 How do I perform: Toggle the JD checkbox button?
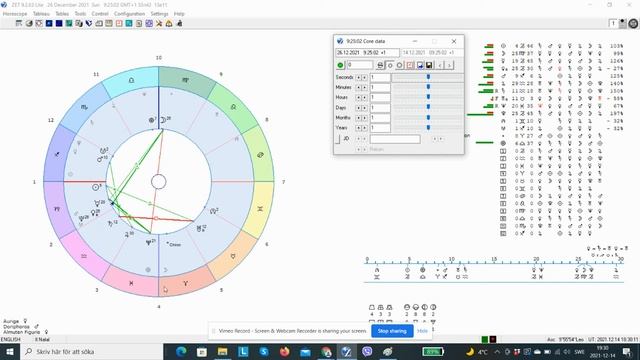pos(337,139)
